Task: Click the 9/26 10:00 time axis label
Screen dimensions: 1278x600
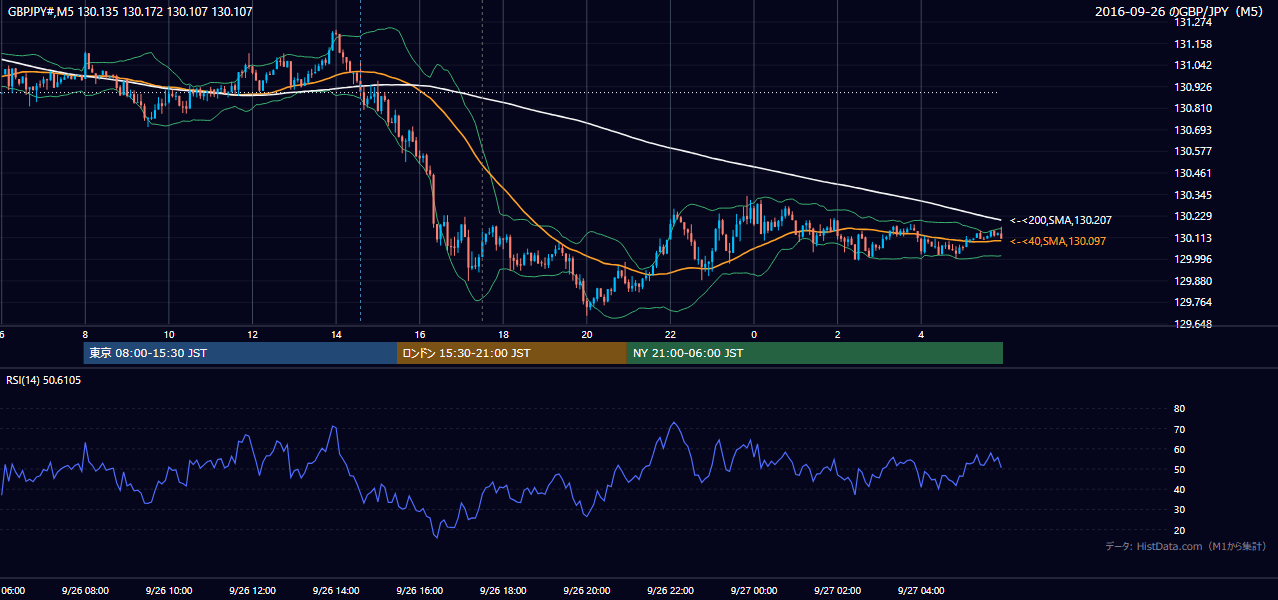Action: 168,591
